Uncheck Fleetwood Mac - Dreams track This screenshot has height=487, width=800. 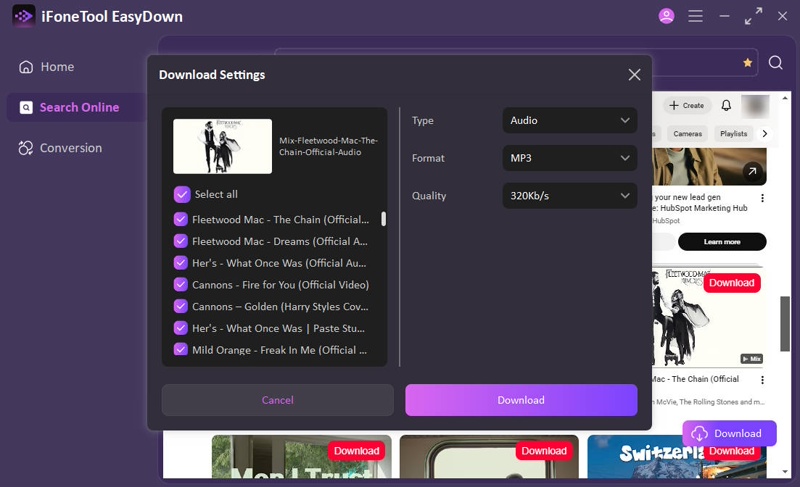[x=181, y=241]
